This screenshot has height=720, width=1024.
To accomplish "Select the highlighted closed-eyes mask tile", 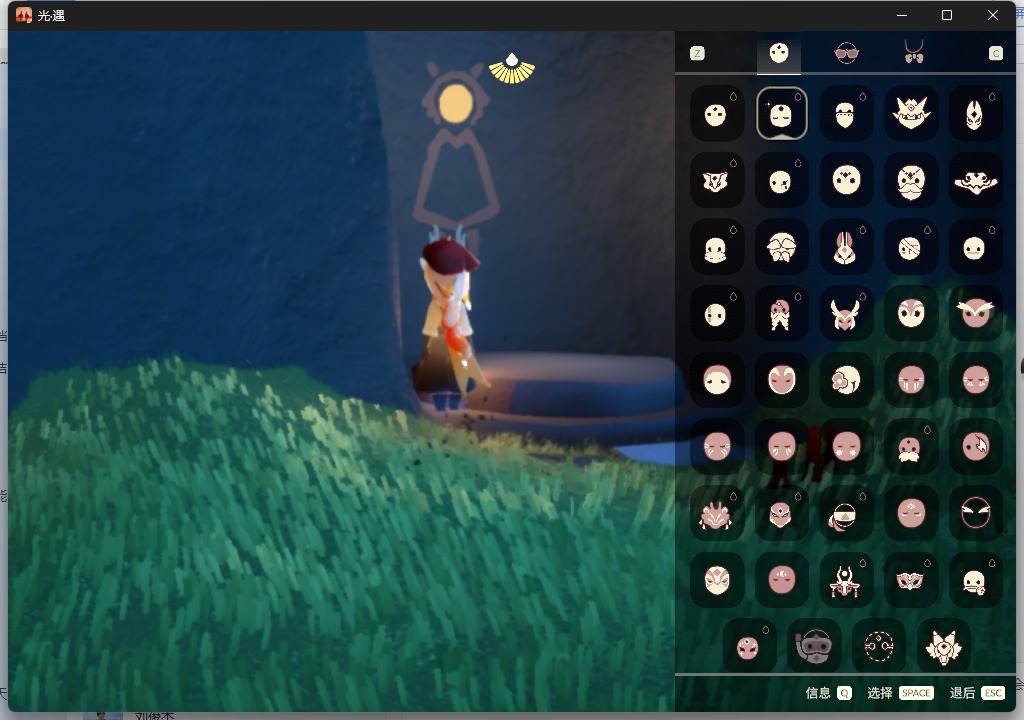I will click(x=781, y=114).
